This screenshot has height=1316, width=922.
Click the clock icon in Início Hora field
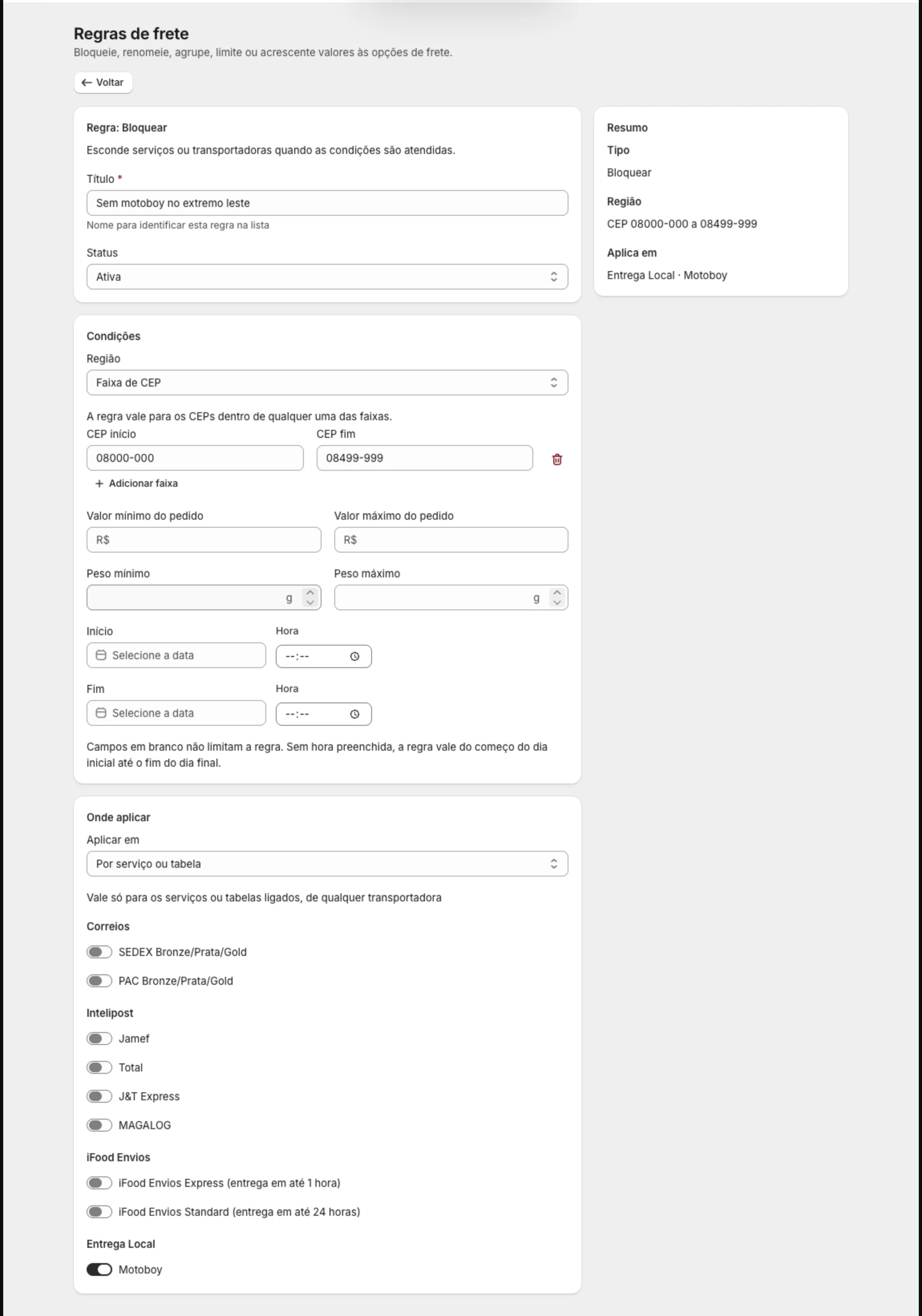[x=355, y=656]
